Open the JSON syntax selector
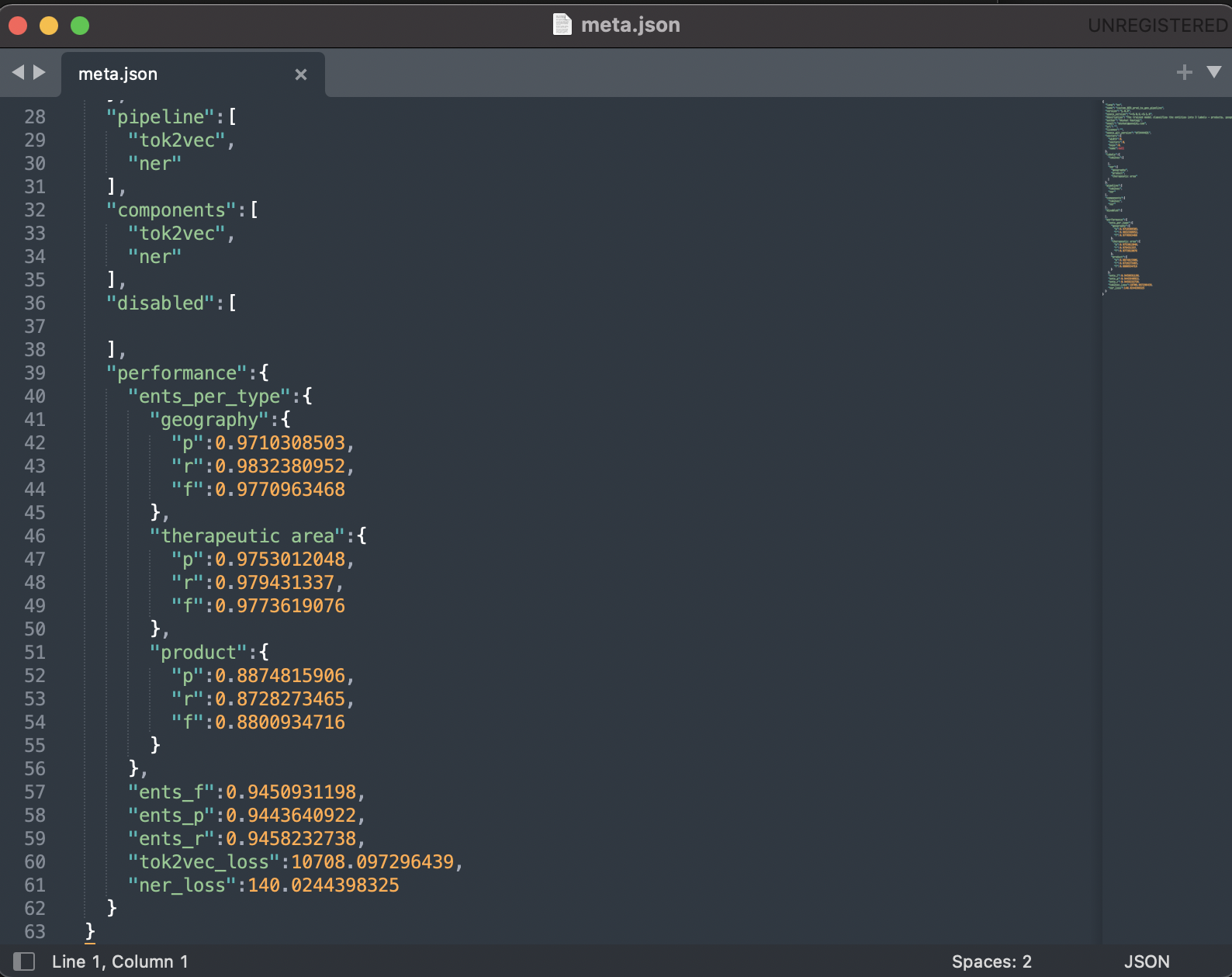 click(x=1147, y=961)
